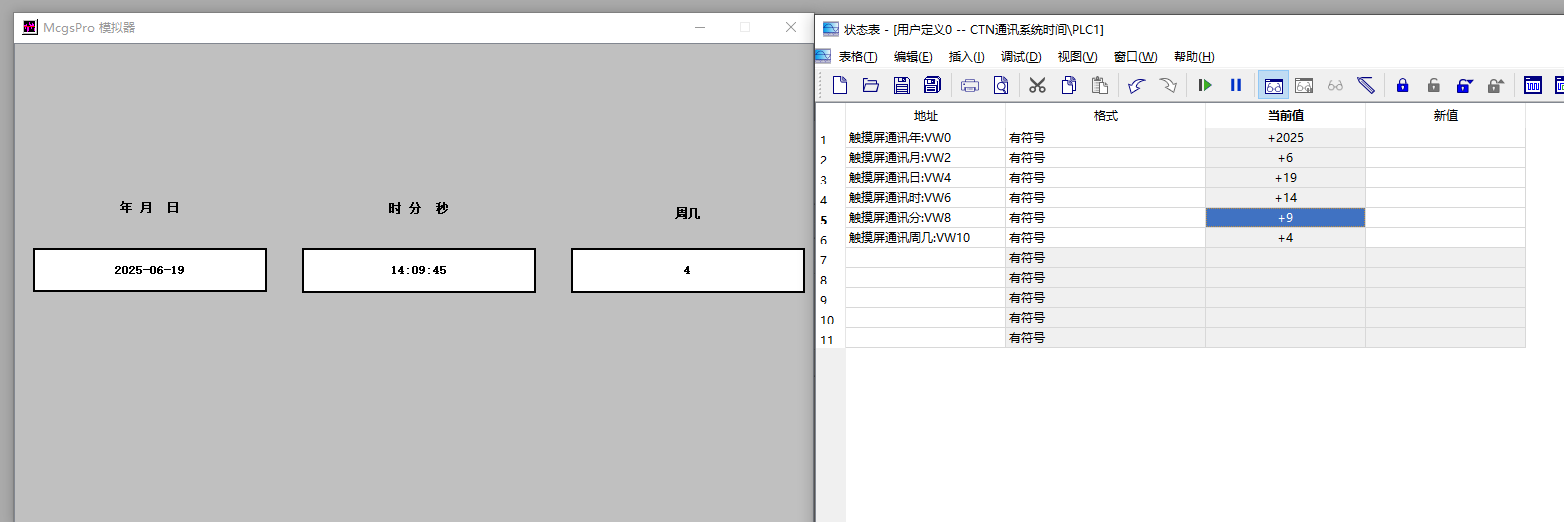This screenshot has width=1564, height=522.
Task: Open the 编辑(E) menu
Action: coord(913,57)
